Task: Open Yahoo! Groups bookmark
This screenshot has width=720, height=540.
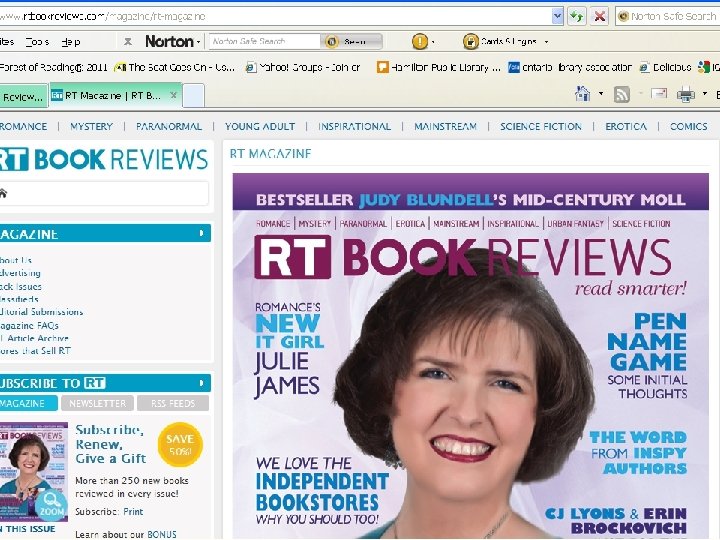Action: tap(303, 68)
